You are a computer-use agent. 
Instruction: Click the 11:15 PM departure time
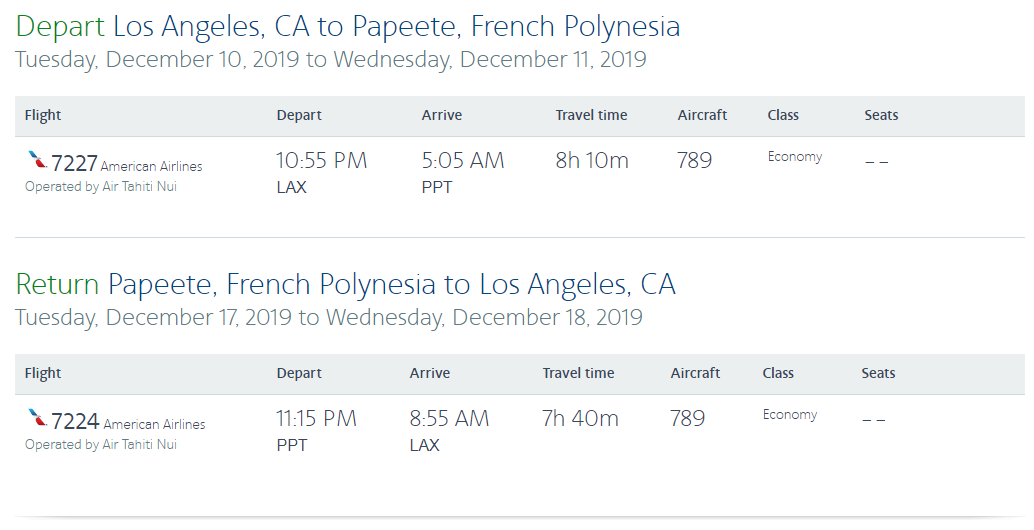pyautogui.click(x=316, y=418)
